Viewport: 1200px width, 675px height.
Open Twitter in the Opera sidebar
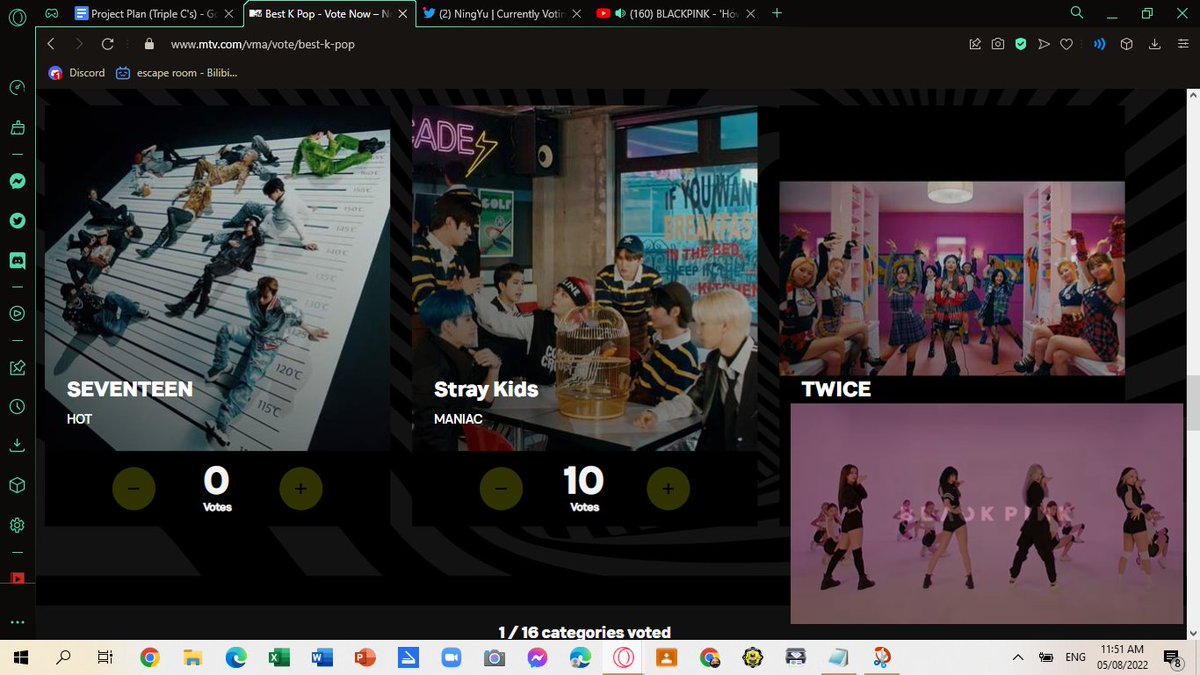[x=17, y=221]
